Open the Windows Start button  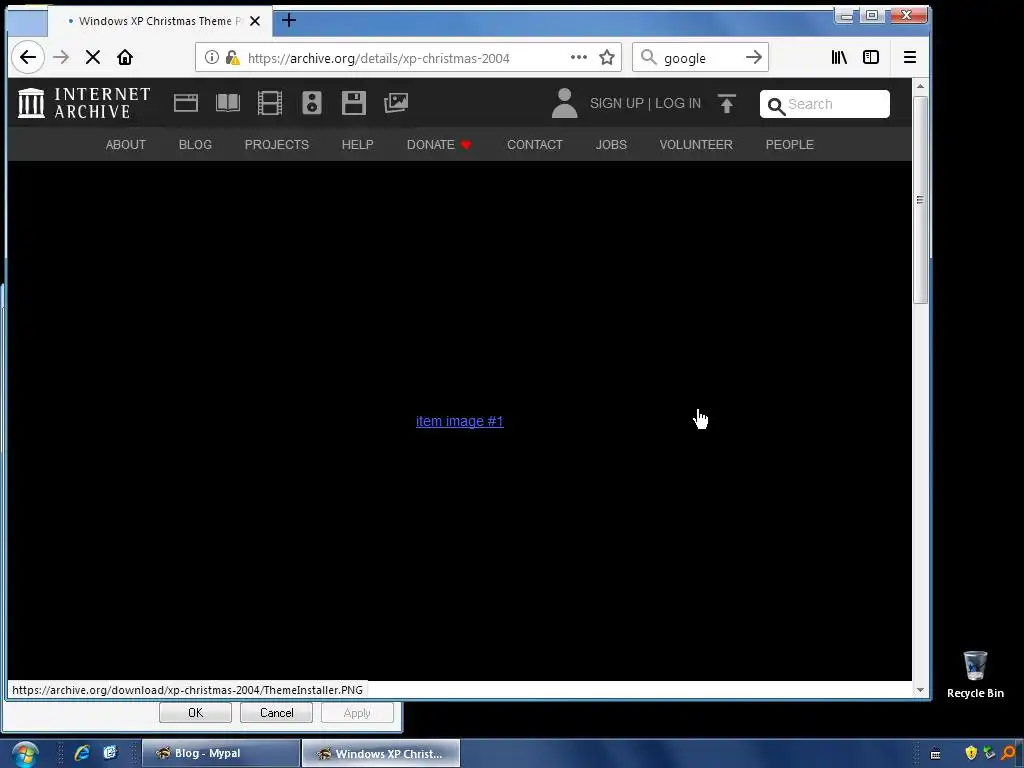25,754
